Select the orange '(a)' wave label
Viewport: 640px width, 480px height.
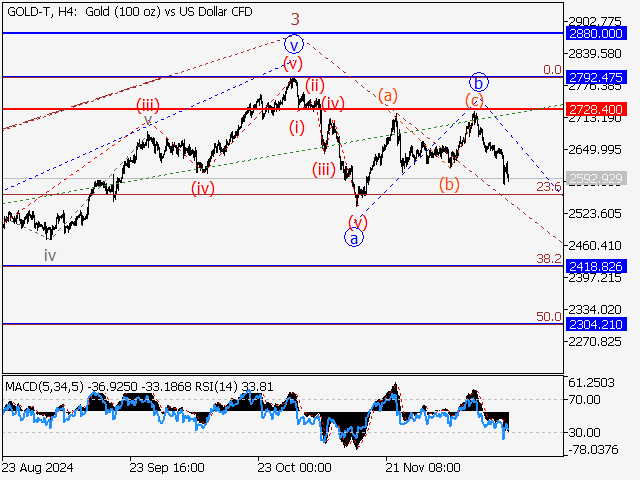(388, 95)
